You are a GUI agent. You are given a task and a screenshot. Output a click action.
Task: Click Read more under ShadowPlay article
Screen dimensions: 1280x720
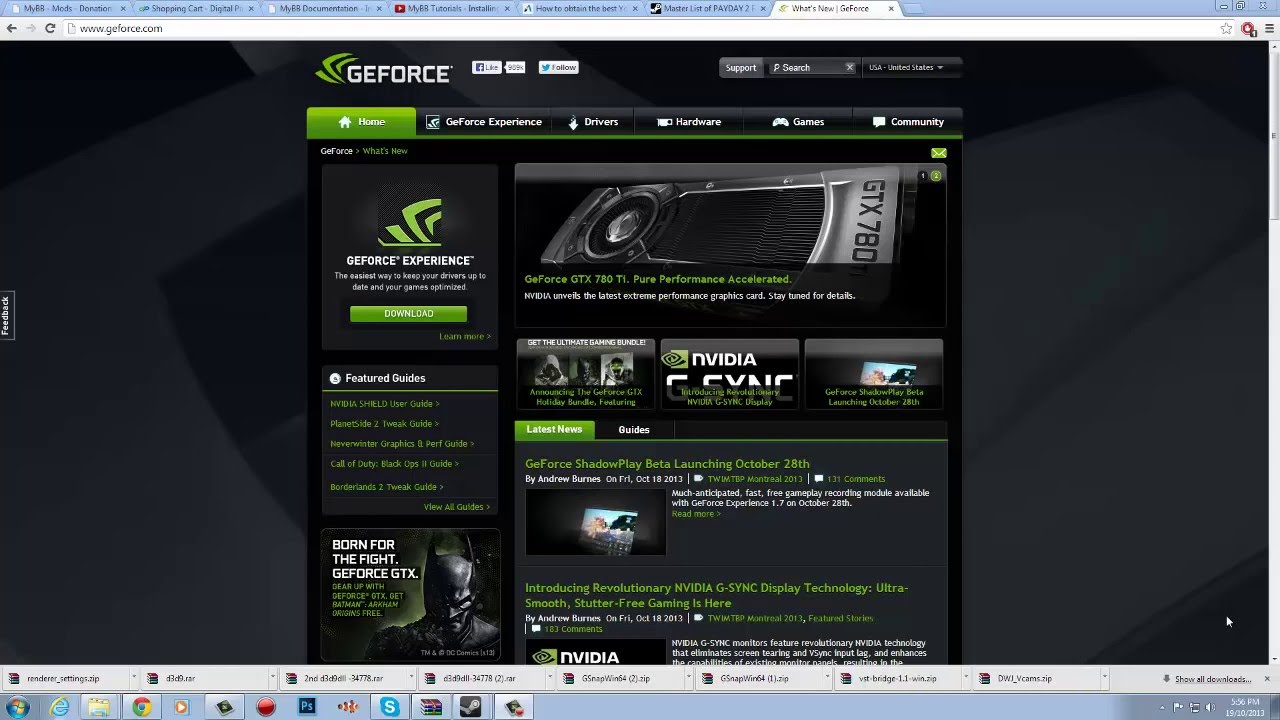(696, 514)
